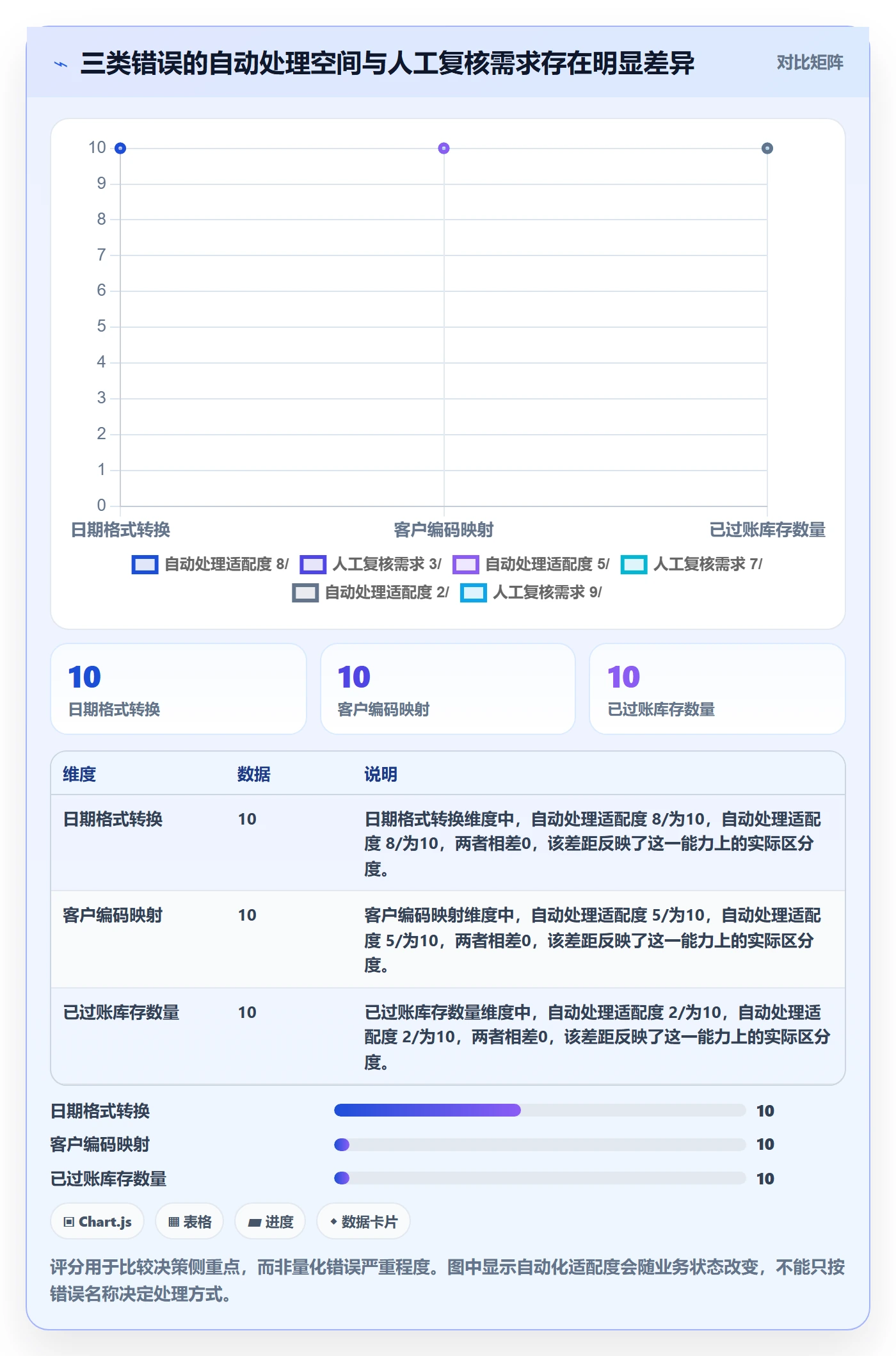
Task: Click the 维度 column header
Action: [79, 775]
